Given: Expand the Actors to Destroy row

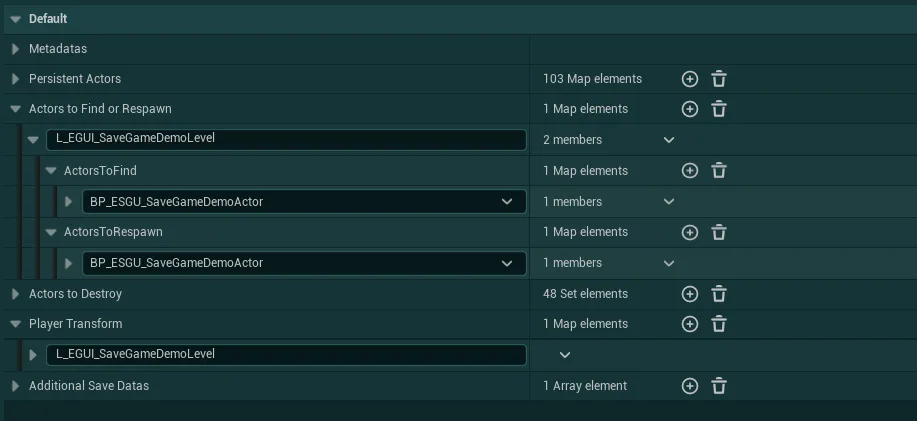Looking at the screenshot, I should 16,294.
